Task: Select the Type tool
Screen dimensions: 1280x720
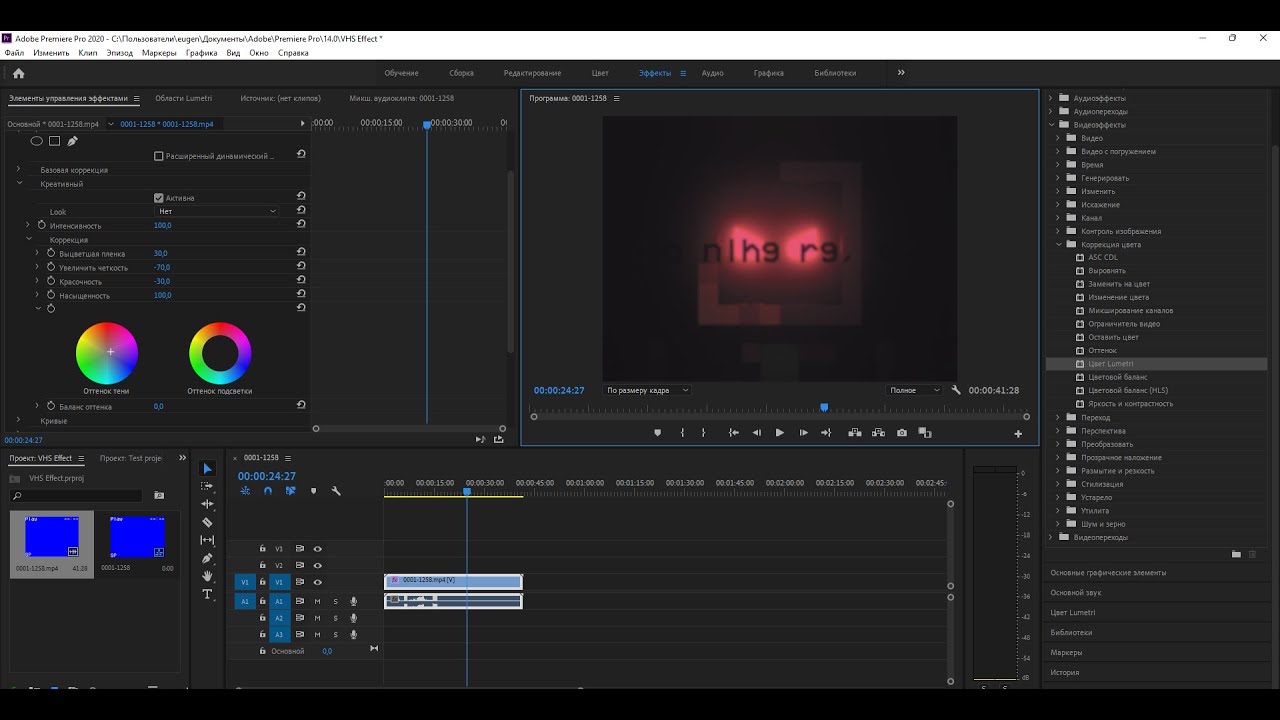Action: tap(207, 594)
